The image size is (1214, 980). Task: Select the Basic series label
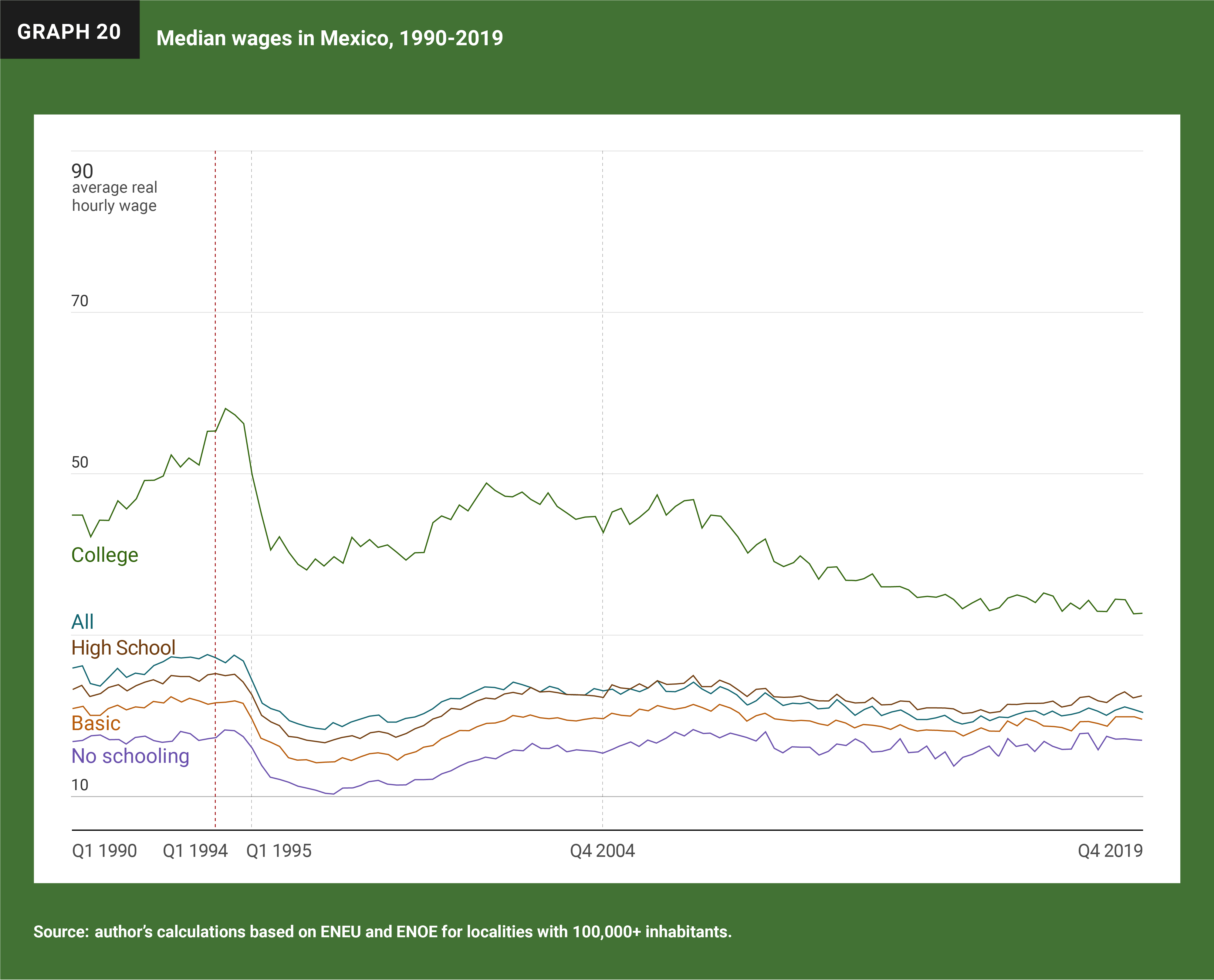pos(96,723)
